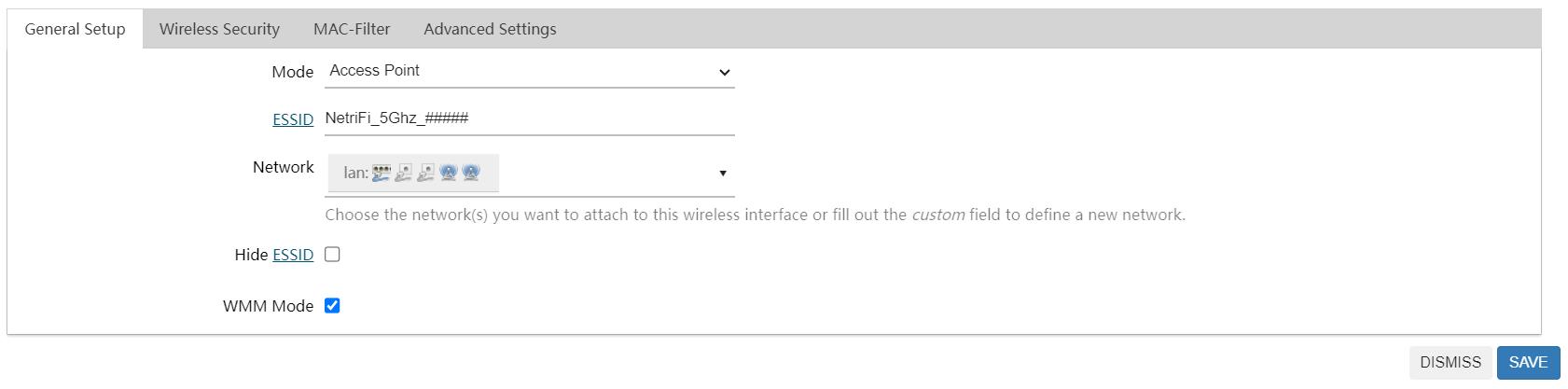Image resolution: width=1568 pixels, height=389 pixels.
Task: Expand the Network selection dropdown arrow
Action: click(723, 174)
